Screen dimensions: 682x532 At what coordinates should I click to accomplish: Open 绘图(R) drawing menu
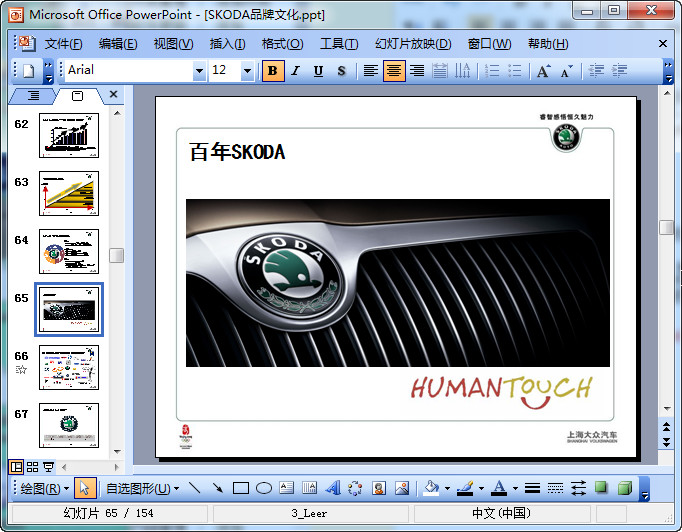(x=44, y=489)
